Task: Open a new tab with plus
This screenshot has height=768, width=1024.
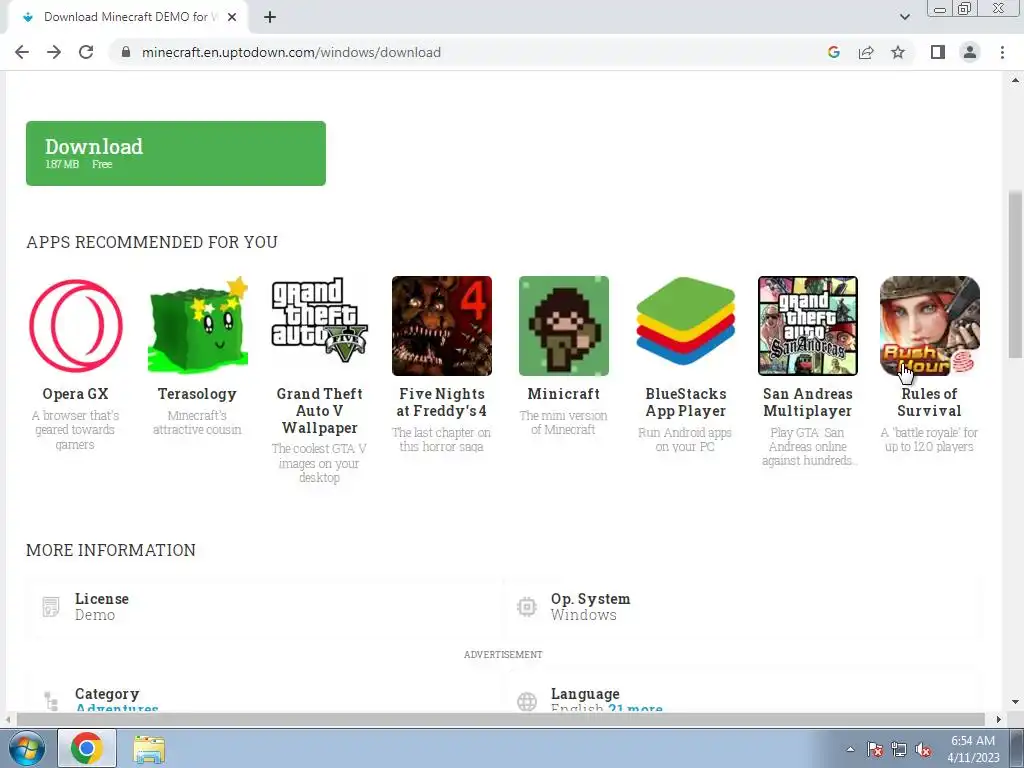Action: click(270, 17)
